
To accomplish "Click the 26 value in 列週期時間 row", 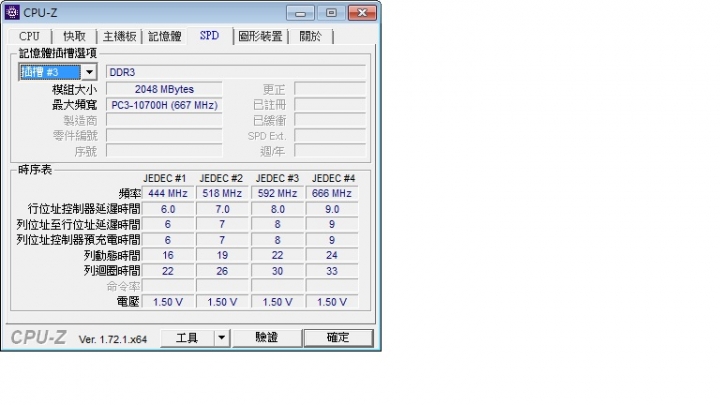I will pyautogui.click(x=222, y=271).
